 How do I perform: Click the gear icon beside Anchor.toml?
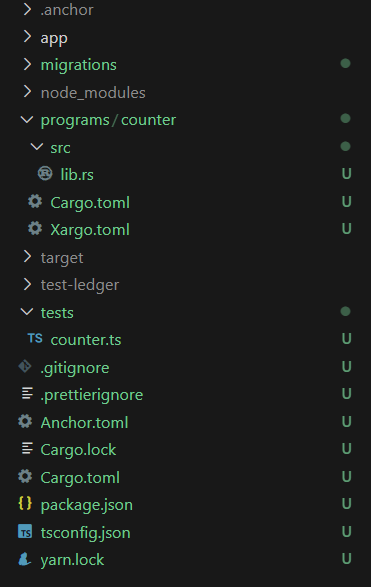(25, 421)
